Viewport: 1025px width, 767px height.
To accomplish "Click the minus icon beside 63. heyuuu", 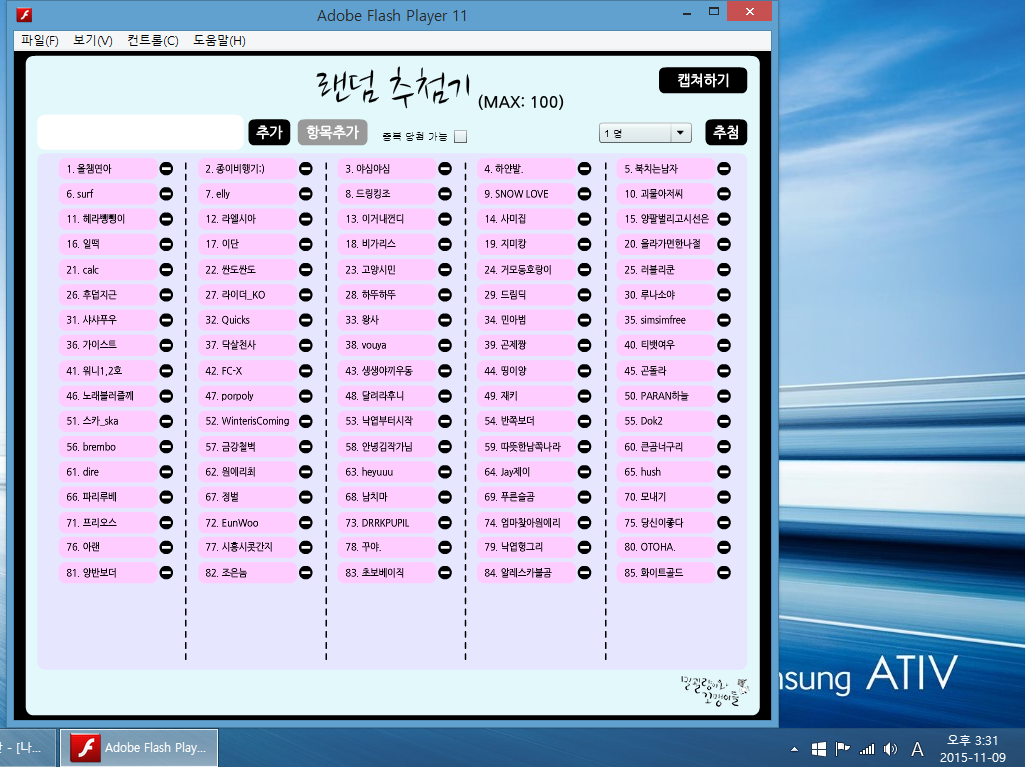I will [445, 471].
